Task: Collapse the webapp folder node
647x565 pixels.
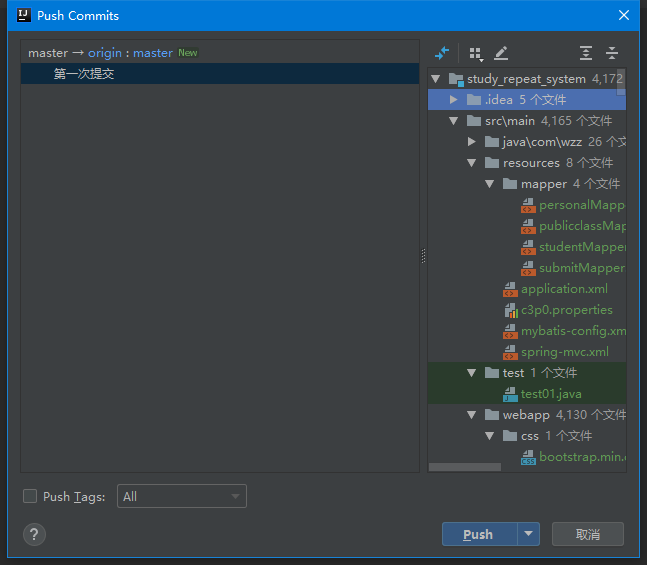Action: tap(472, 415)
